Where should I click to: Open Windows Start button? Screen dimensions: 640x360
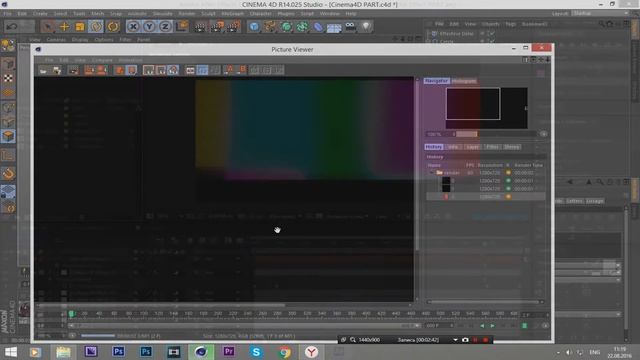coord(11,352)
